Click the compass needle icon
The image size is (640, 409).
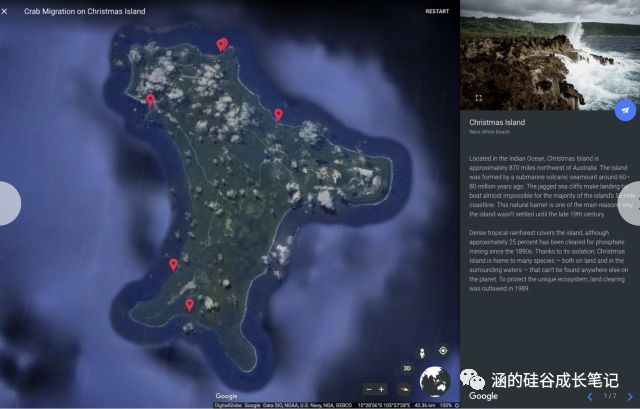[405, 389]
